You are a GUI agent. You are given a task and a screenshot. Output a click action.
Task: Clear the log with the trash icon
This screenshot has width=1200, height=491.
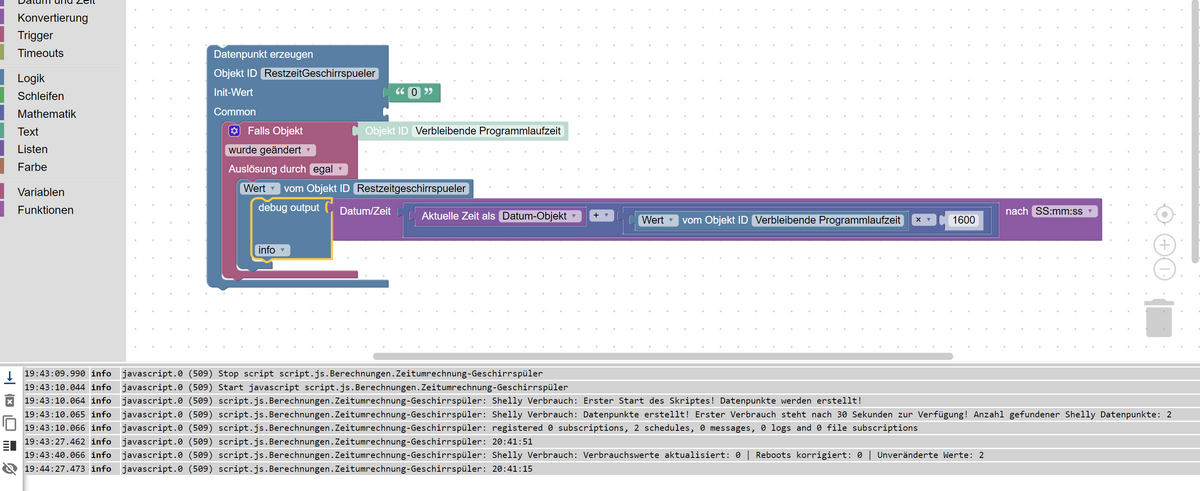(9, 400)
